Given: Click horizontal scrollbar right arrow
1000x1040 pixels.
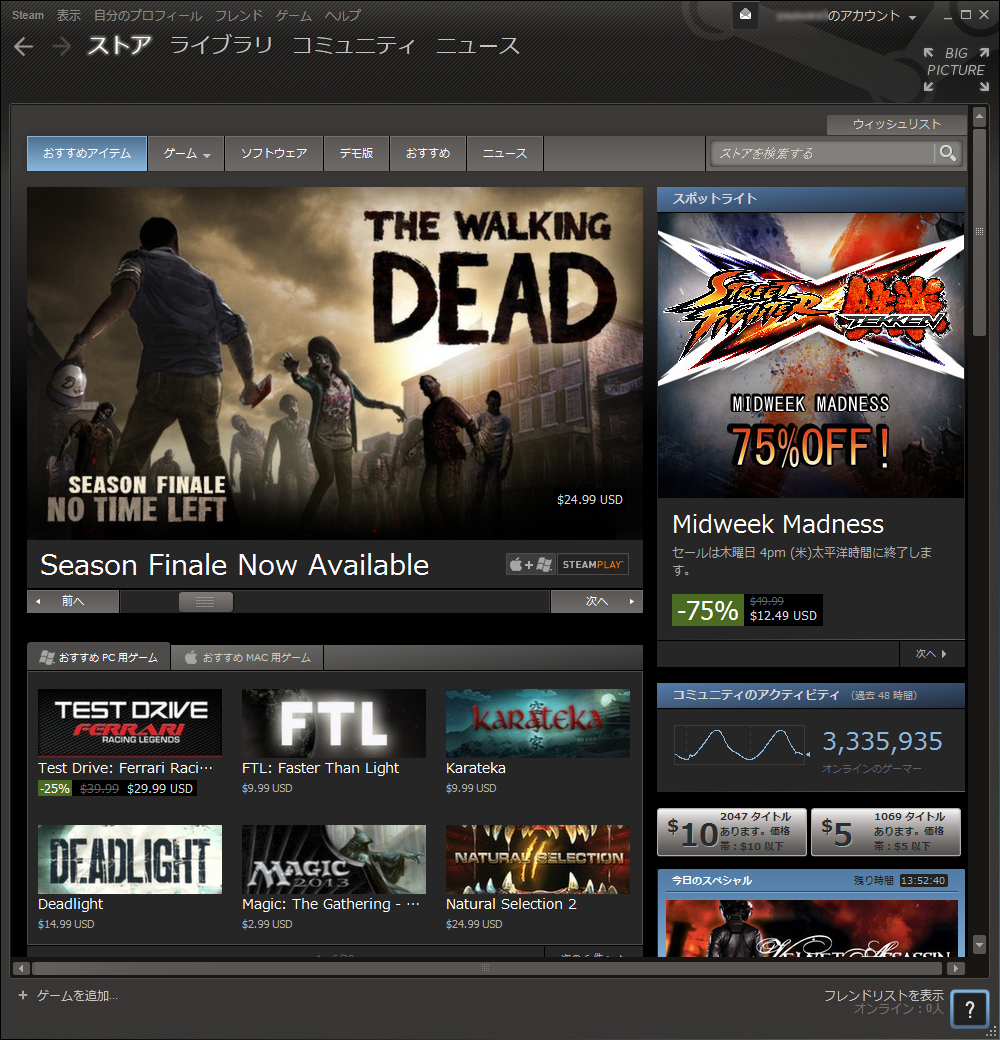Looking at the screenshot, I should pyautogui.click(x=956, y=968).
